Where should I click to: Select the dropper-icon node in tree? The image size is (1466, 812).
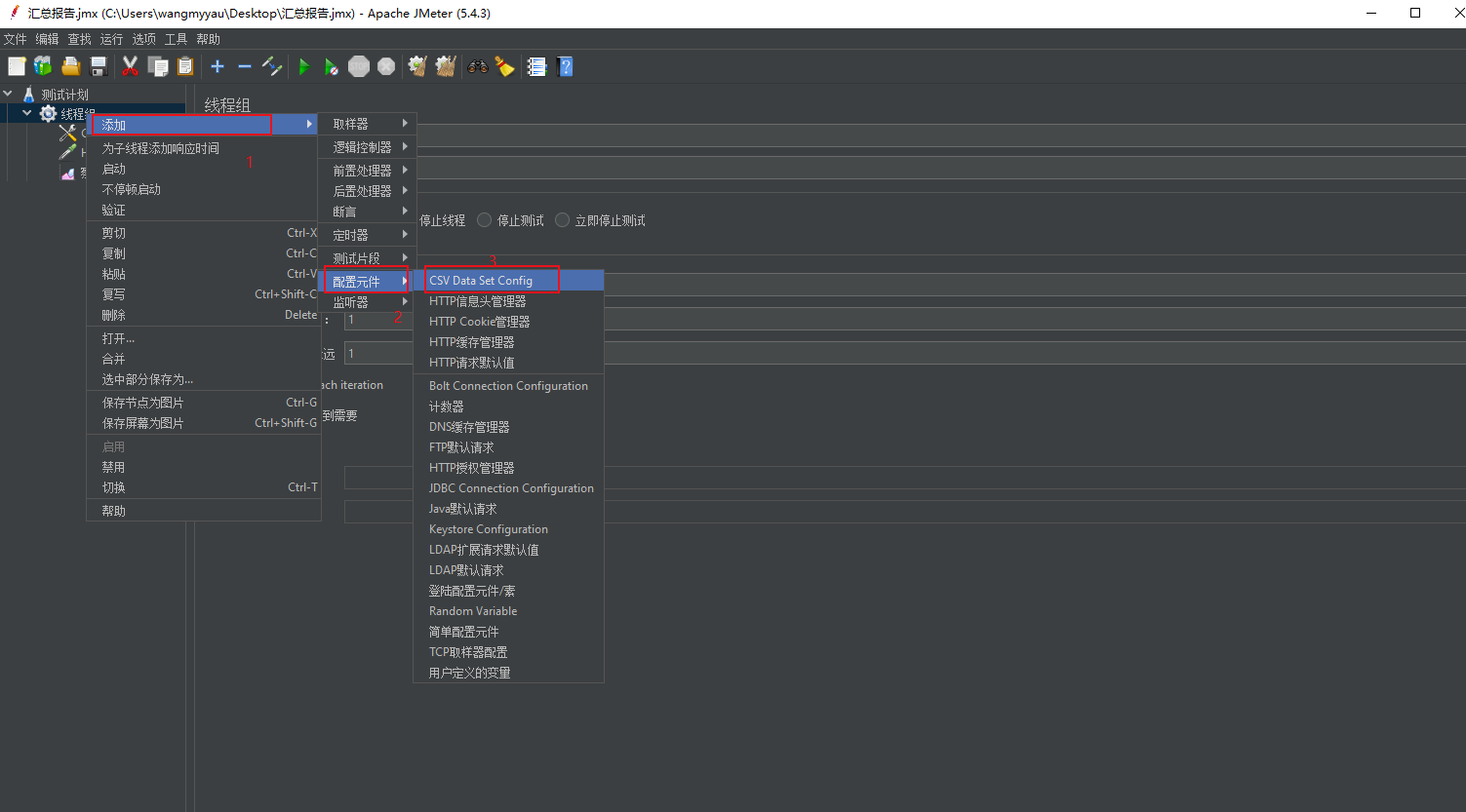[x=67, y=152]
